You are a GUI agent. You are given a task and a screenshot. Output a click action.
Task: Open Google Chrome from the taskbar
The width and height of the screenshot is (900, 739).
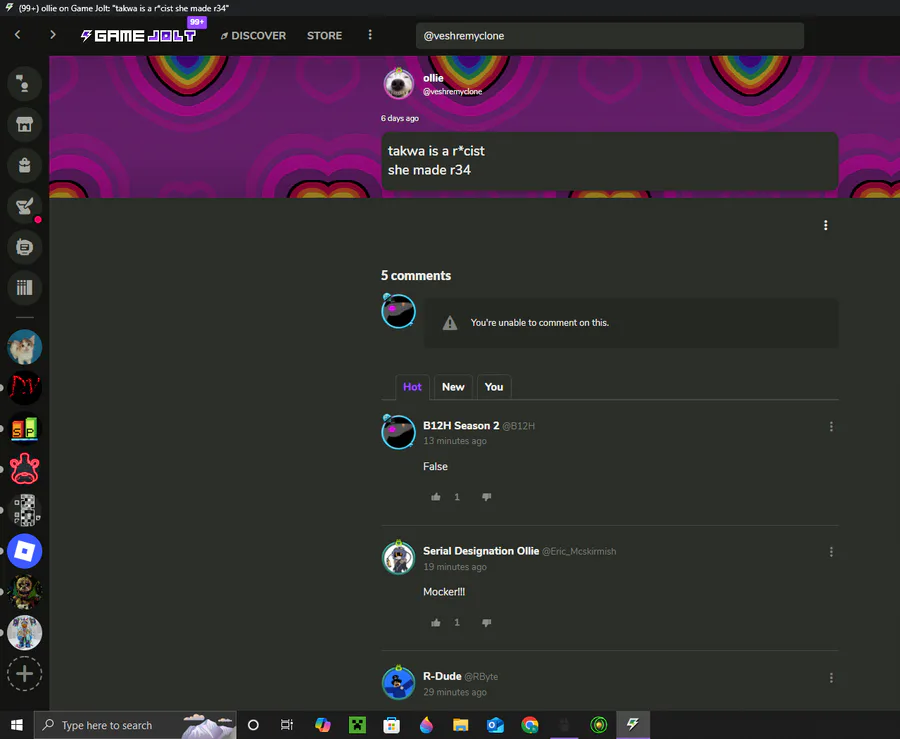pos(530,725)
